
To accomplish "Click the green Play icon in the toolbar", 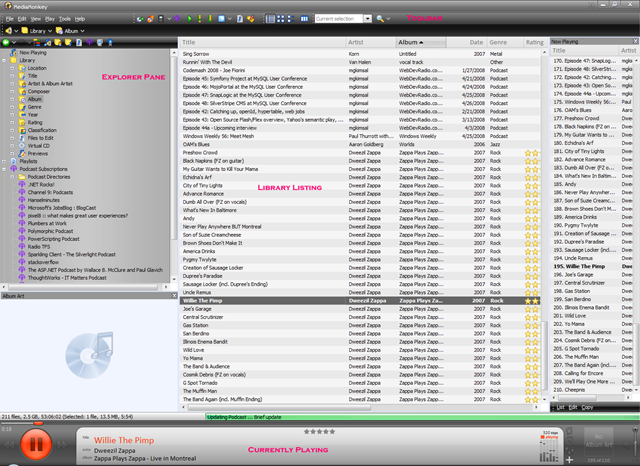I will 189,19.
